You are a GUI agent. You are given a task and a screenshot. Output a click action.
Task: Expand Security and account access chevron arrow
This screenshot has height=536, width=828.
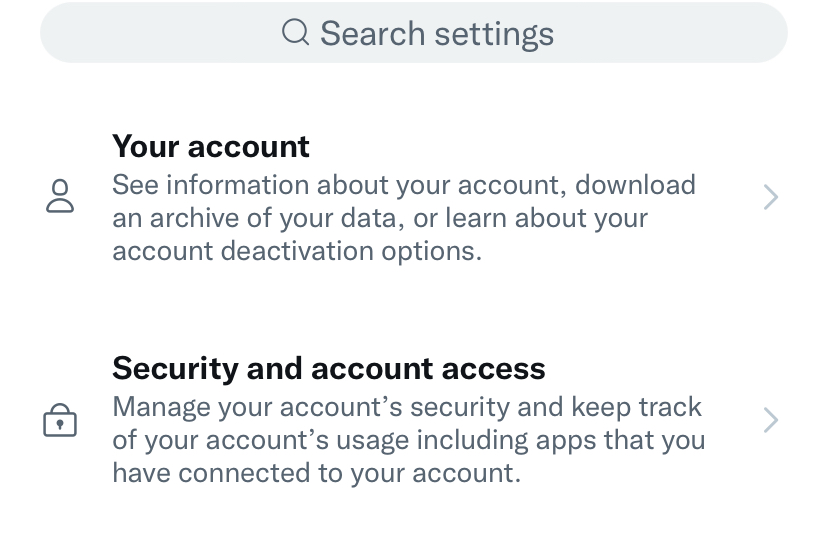coord(771,420)
